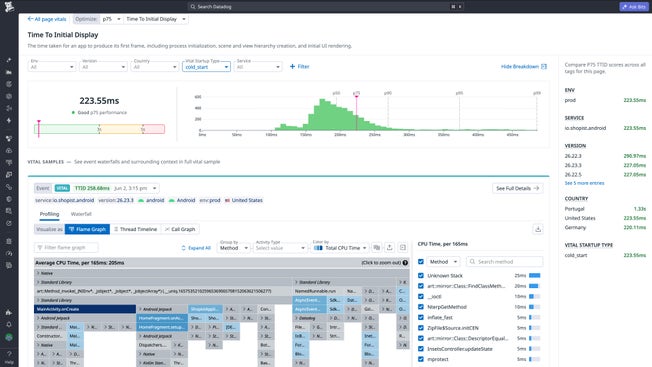The image size is (652, 367).
Task: Click the p75 marker on histogram
Action: 356,112
